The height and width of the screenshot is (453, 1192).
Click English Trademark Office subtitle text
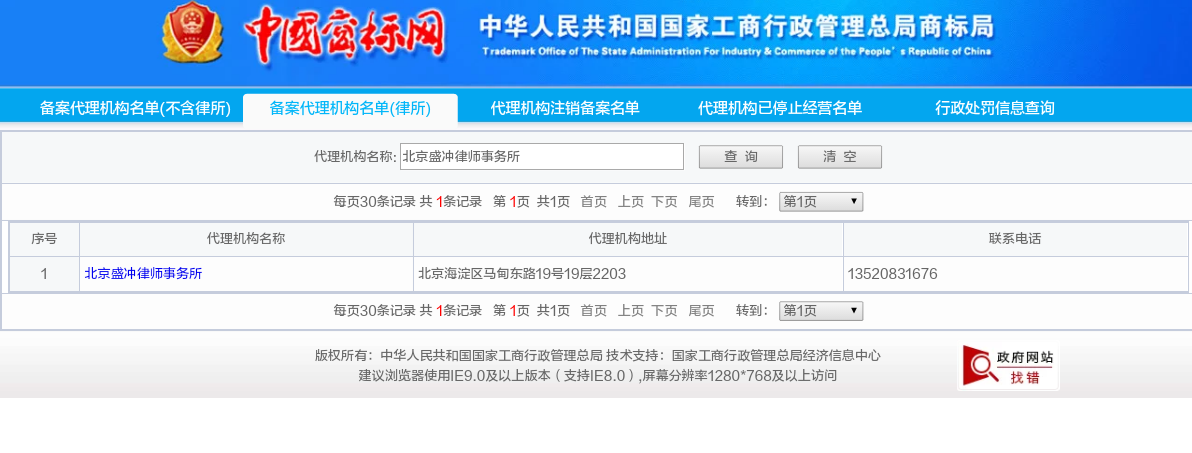737,52
